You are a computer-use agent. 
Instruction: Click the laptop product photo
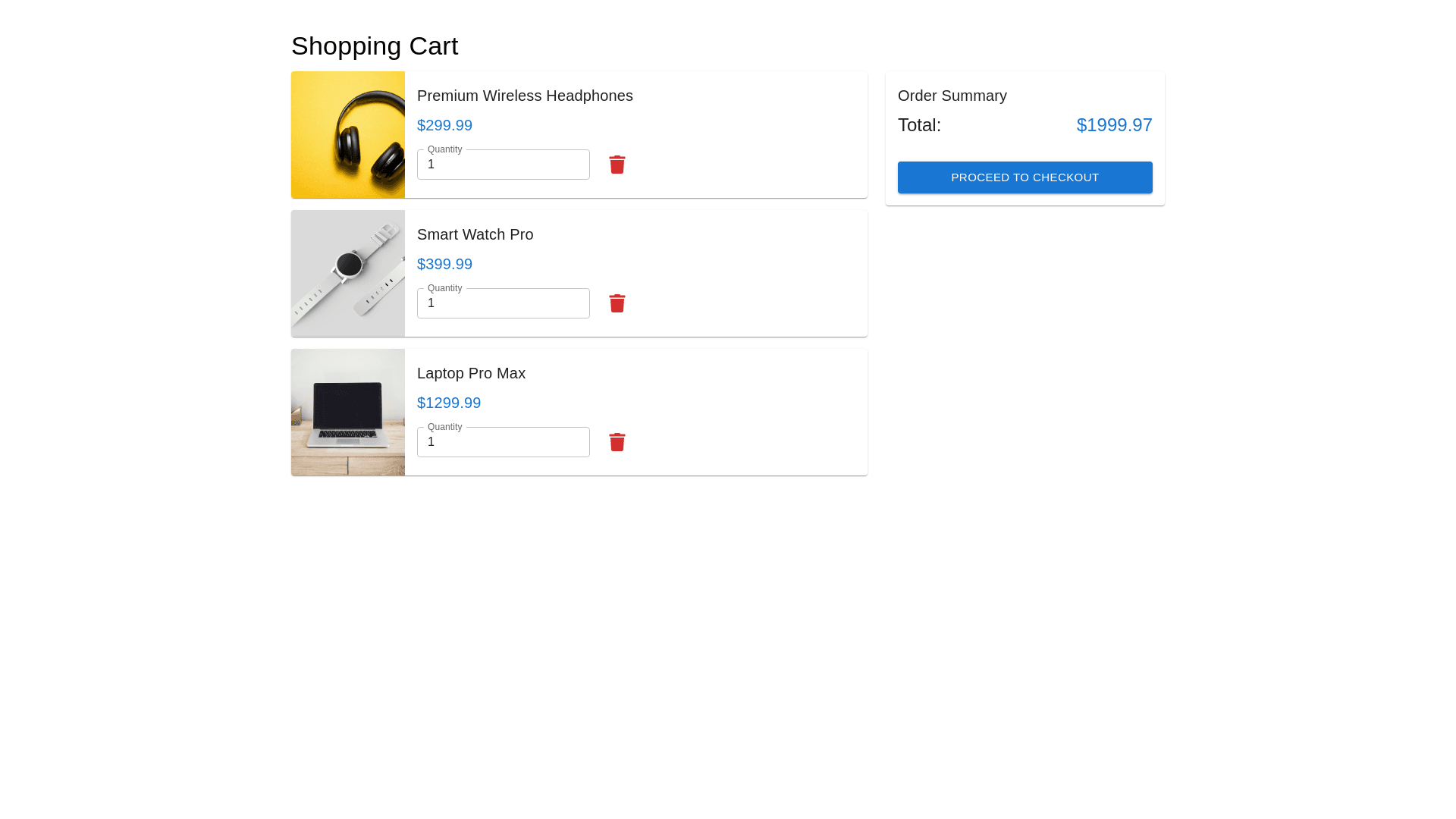[348, 413]
